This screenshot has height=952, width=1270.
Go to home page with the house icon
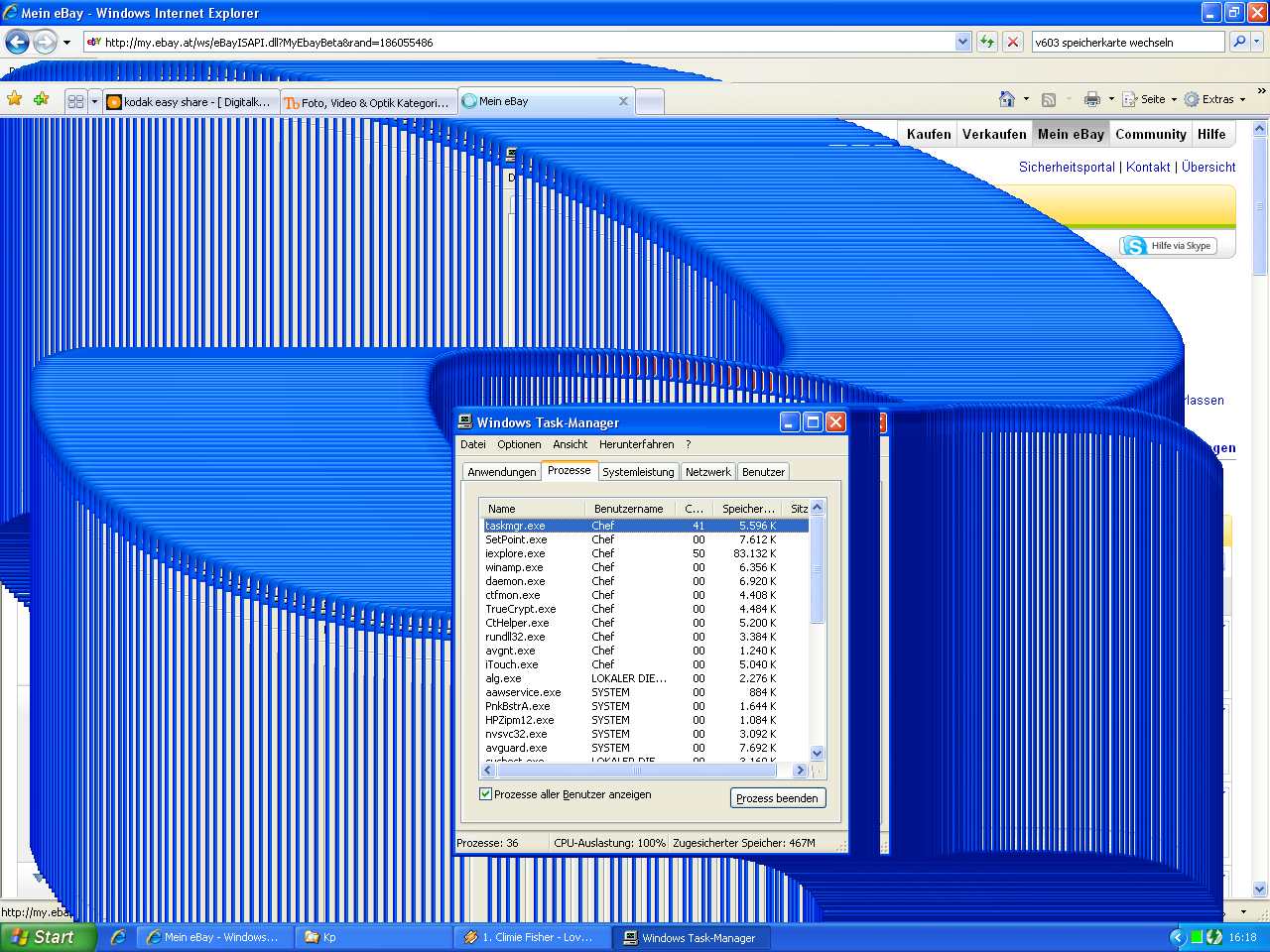(x=1007, y=99)
